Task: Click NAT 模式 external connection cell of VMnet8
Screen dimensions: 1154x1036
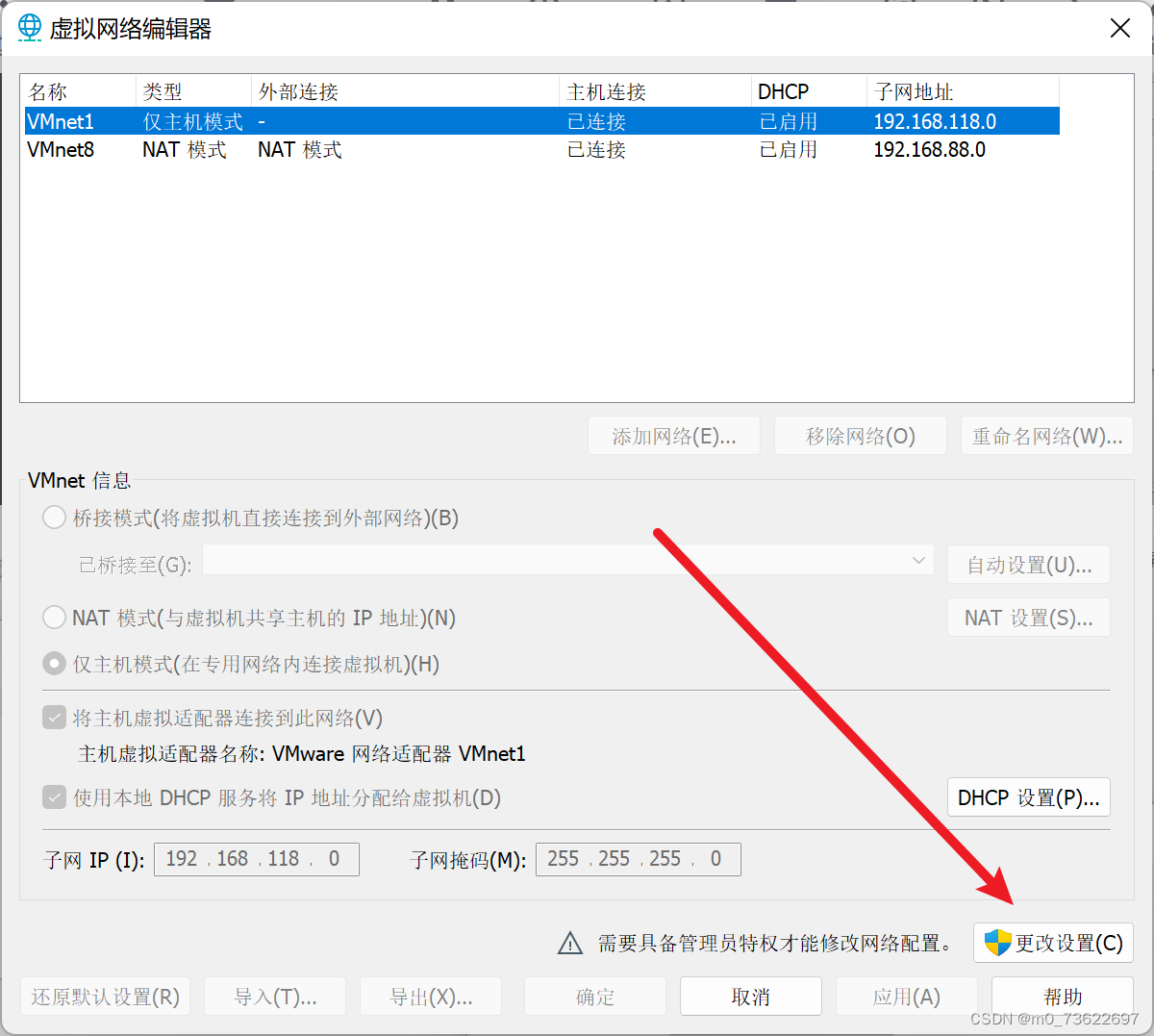Action: [300, 149]
